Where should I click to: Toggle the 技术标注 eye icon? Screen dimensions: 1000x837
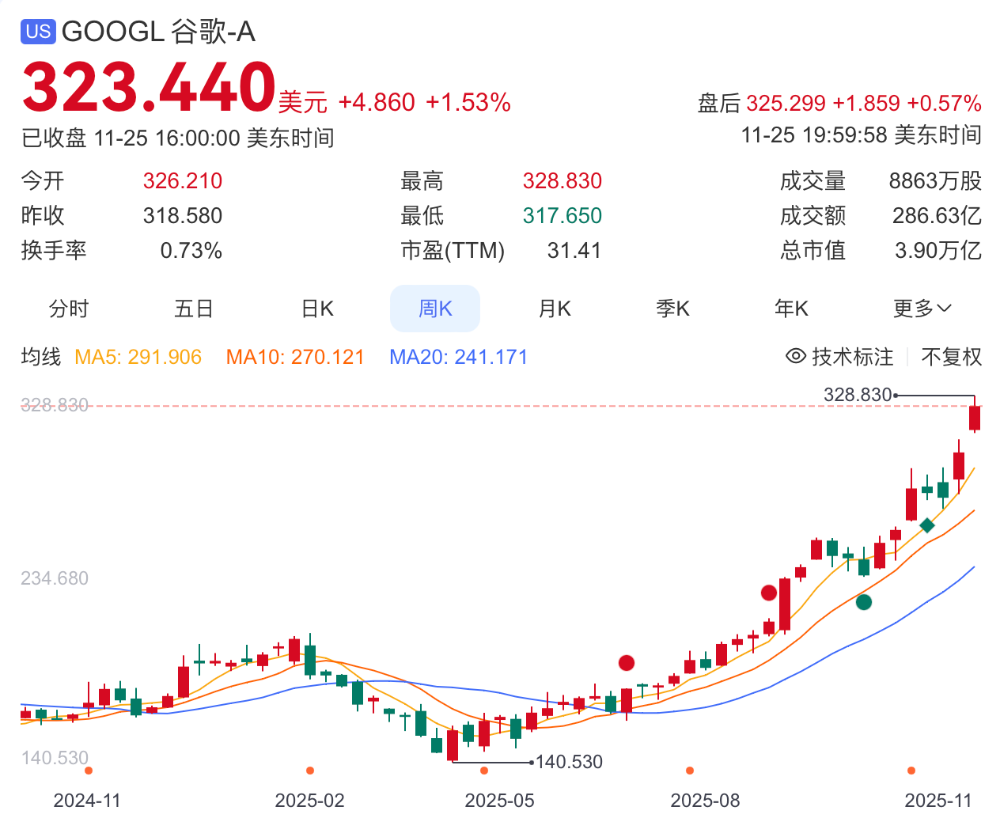click(x=795, y=356)
